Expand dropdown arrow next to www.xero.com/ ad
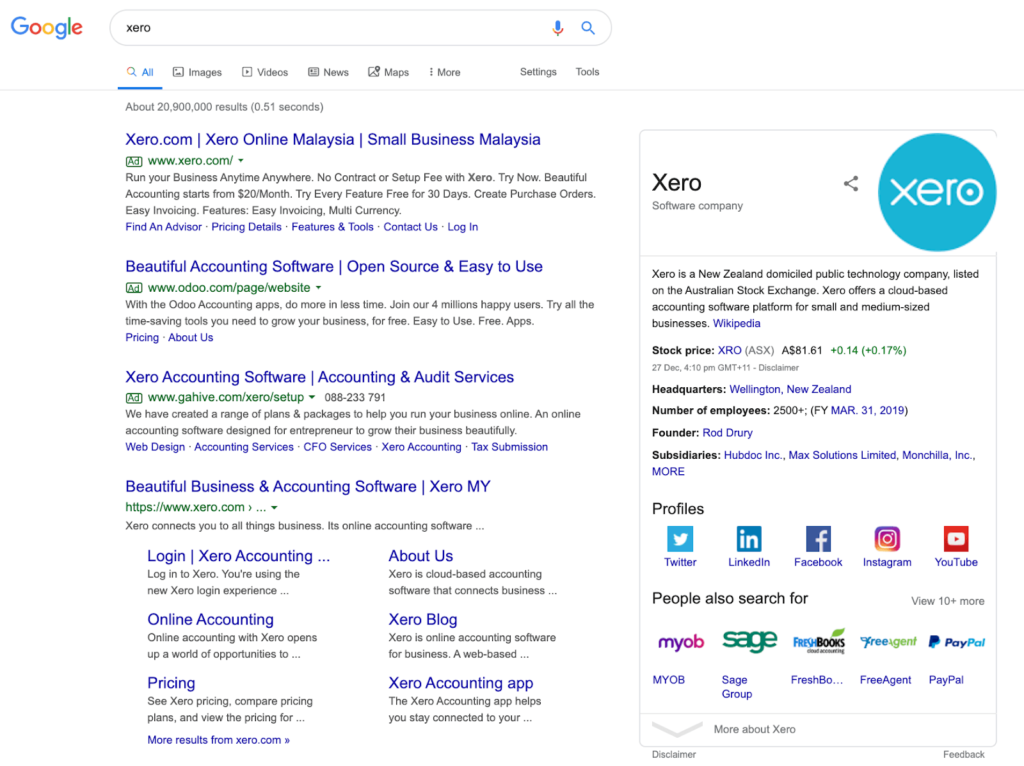The height and width of the screenshot is (766, 1024). coord(241,161)
